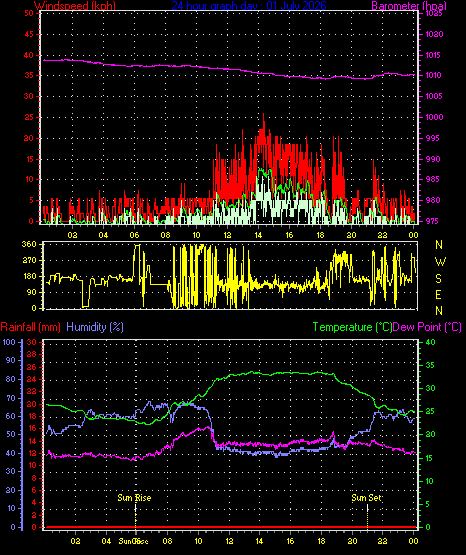This screenshot has height=555, width=466.
Task: Click 35 on the Temperature axis
Action: (x=430, y=365)
